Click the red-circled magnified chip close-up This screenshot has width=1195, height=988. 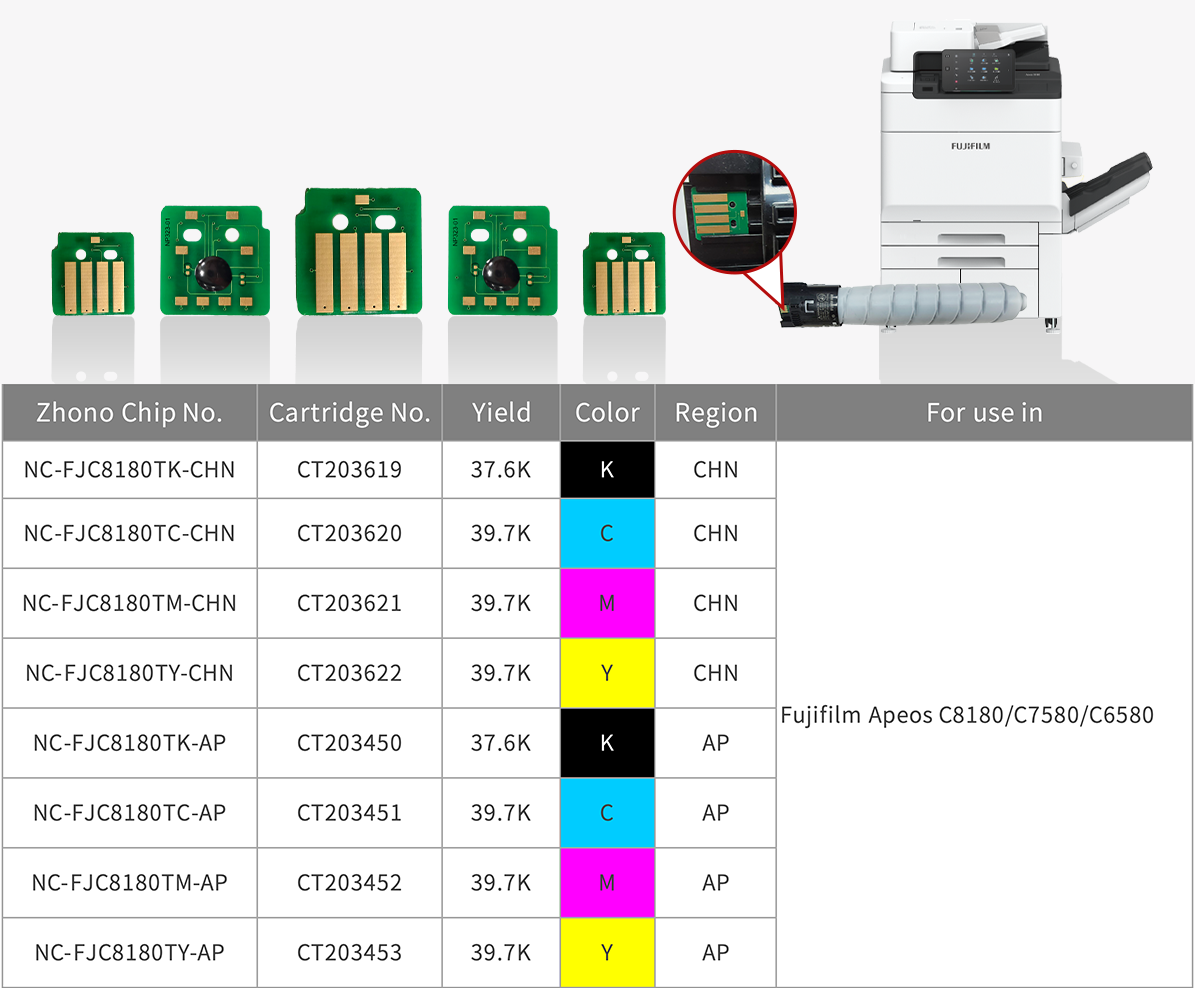[735, 211]
